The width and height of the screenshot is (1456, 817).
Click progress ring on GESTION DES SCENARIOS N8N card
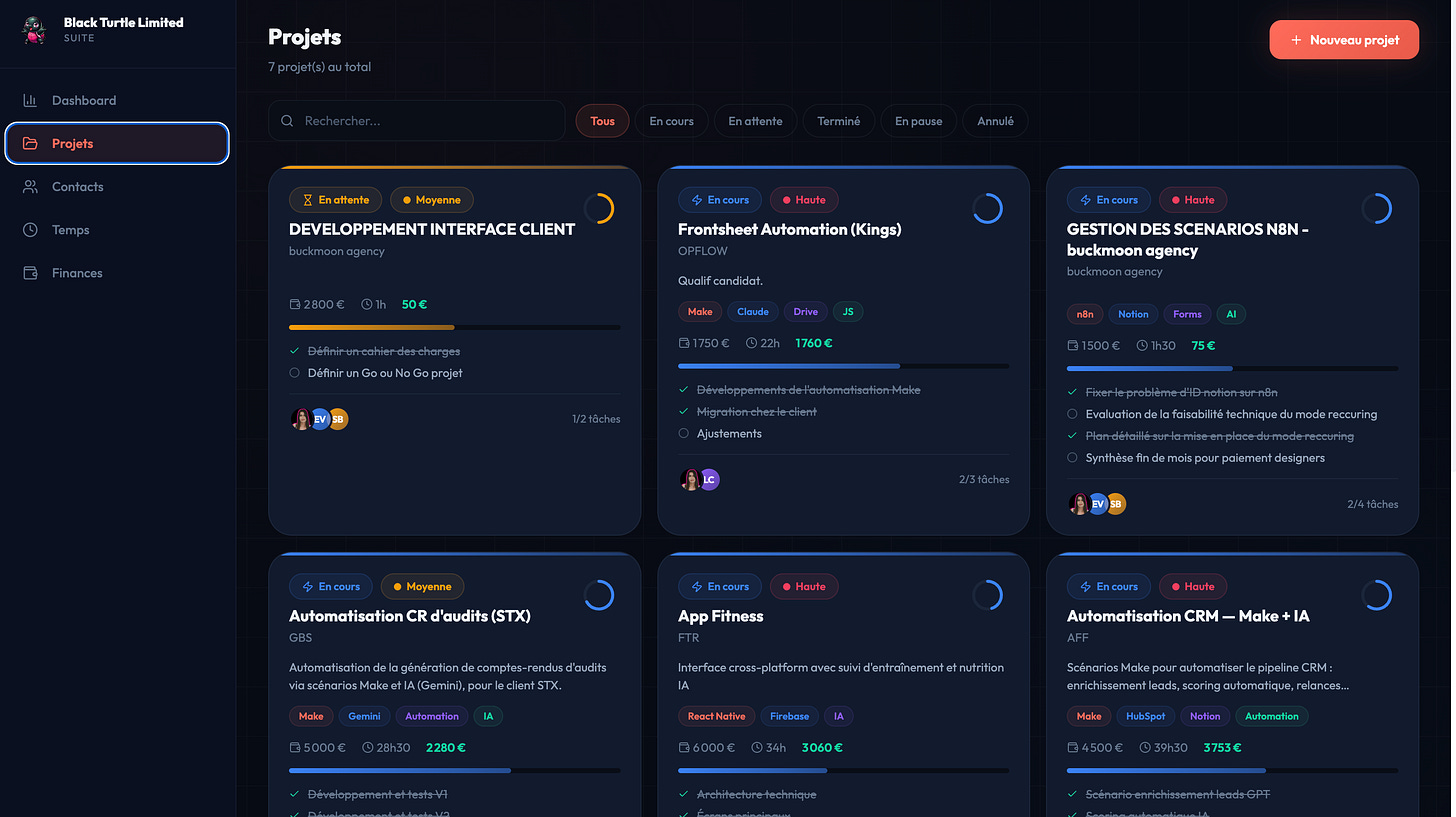tap(1376, 208)
